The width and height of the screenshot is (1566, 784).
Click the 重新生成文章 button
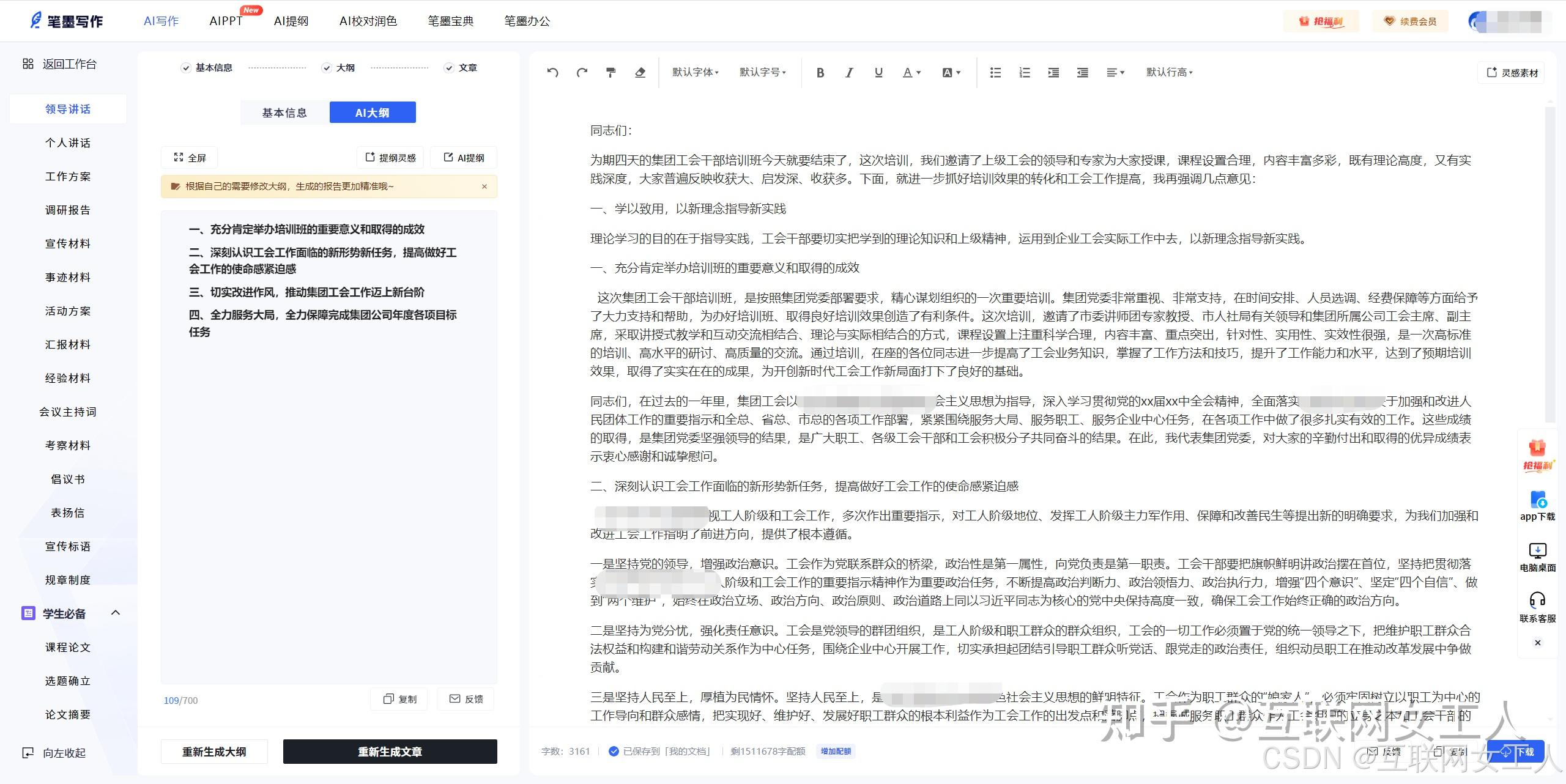pyautogui.click(x=390, y=752)
